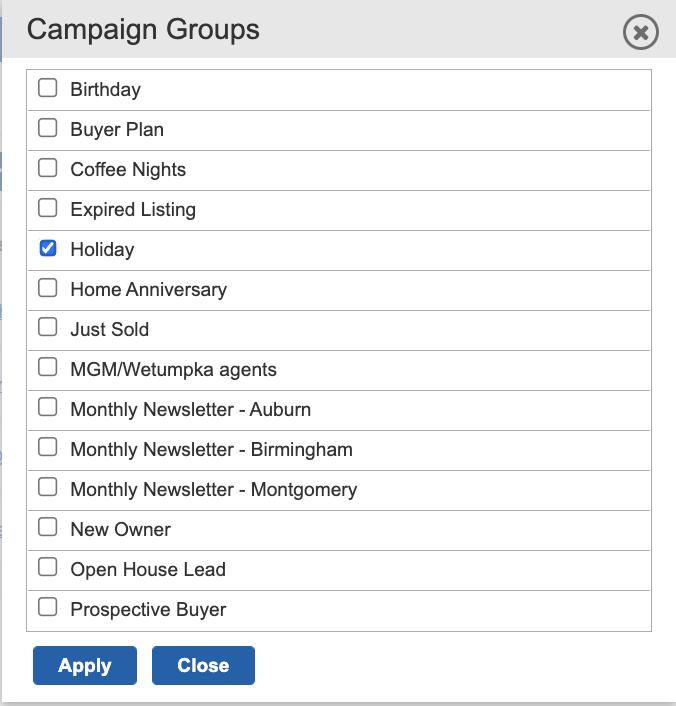Screen dimensions: 676x706
Task: Check Monthly Newsletter - Auburn box
Action: tap(47, 407)
